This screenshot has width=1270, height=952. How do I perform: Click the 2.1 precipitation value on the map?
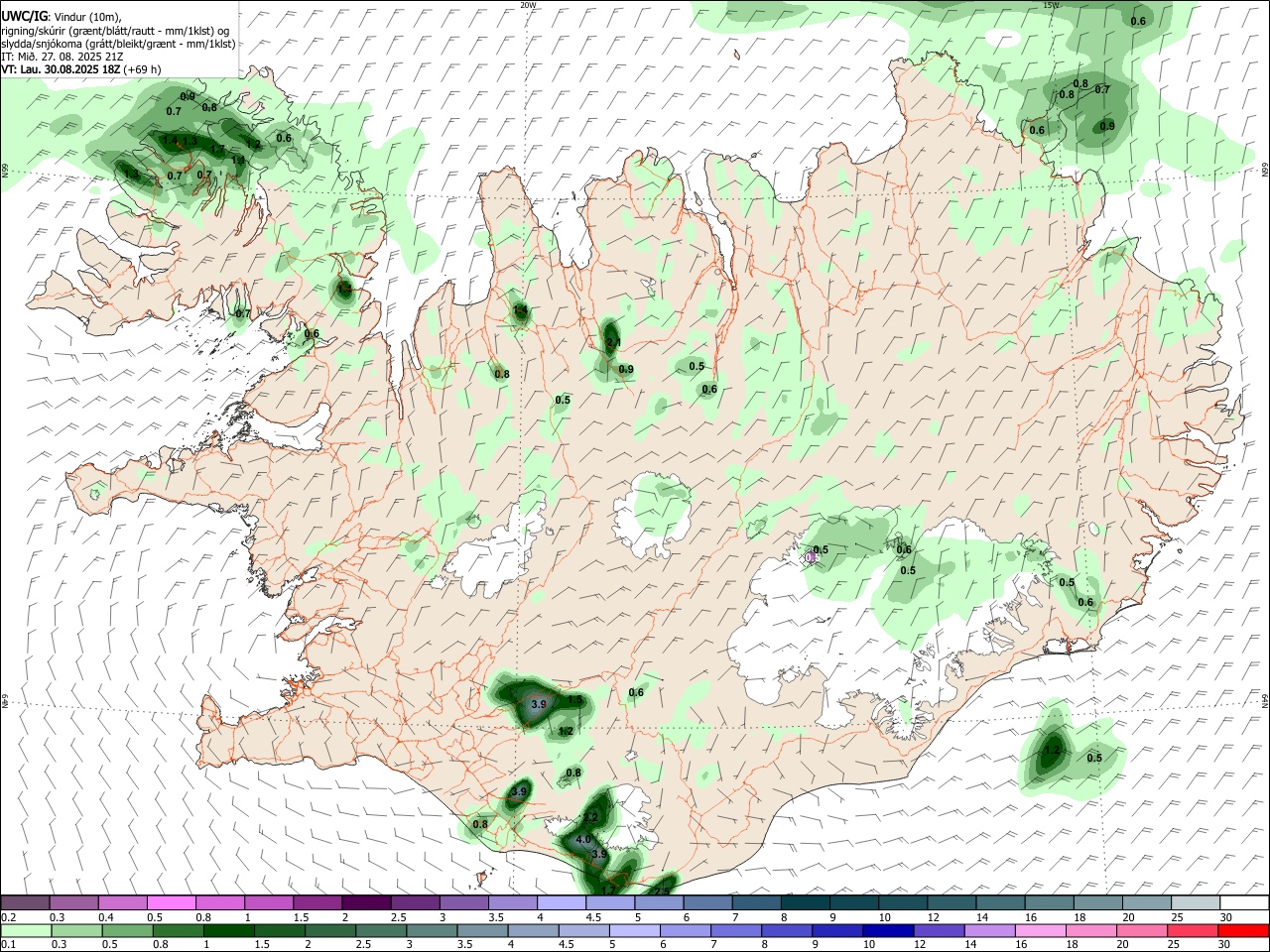[613, 343]
